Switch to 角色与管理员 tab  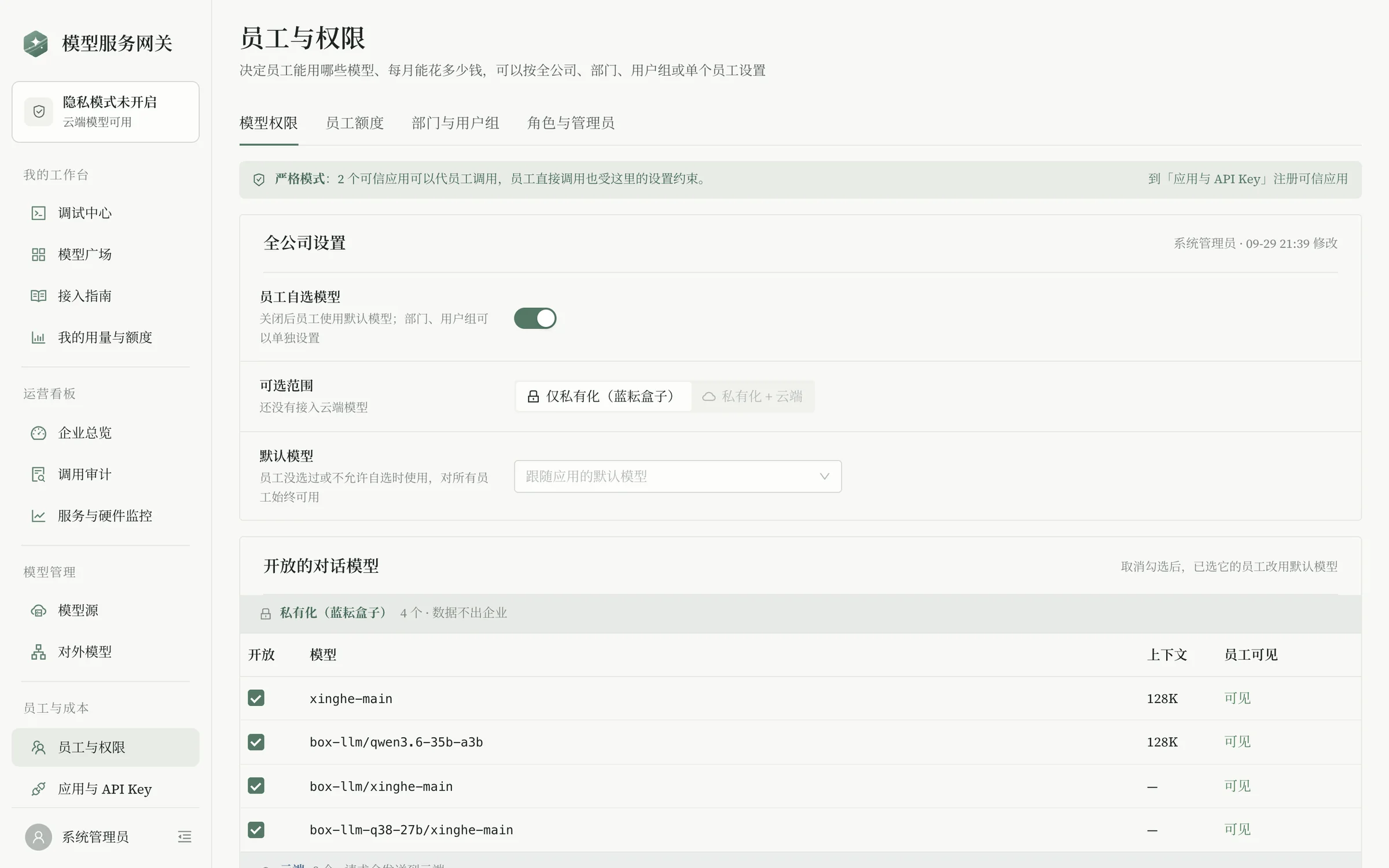pyautogui.click(x=571, y=123)
